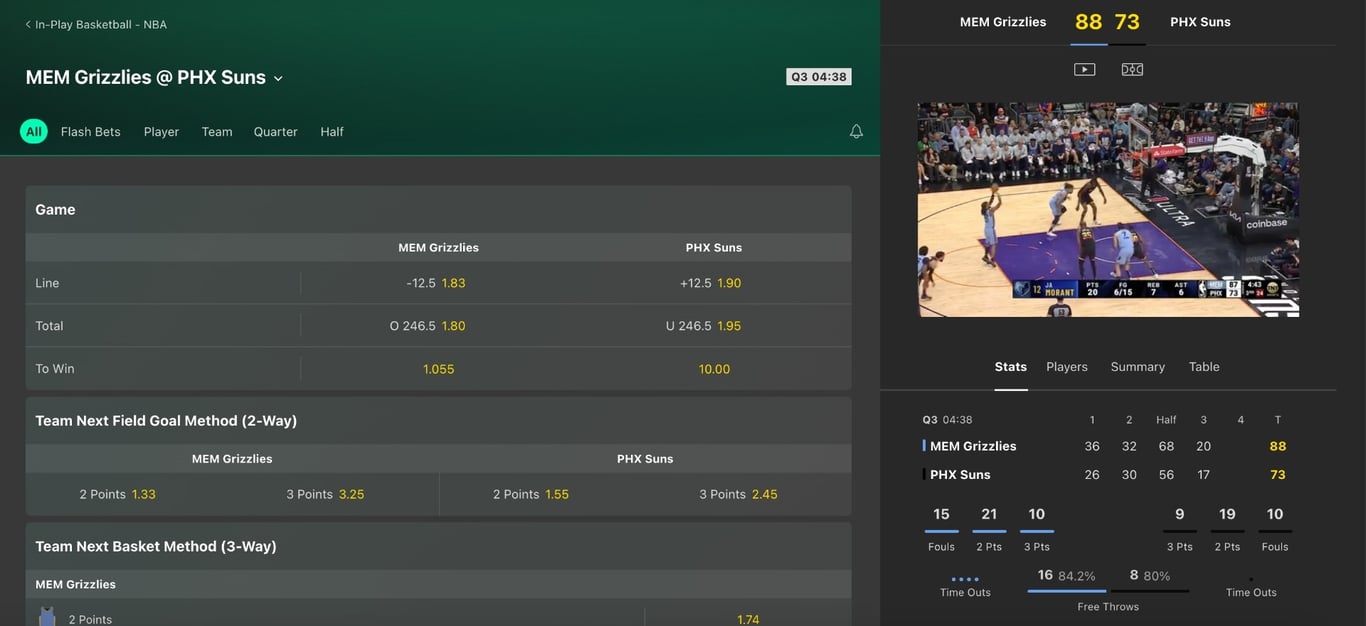Open the Table tab
This screenshot has width=1366, height=626.
[x=1204, y=367]
